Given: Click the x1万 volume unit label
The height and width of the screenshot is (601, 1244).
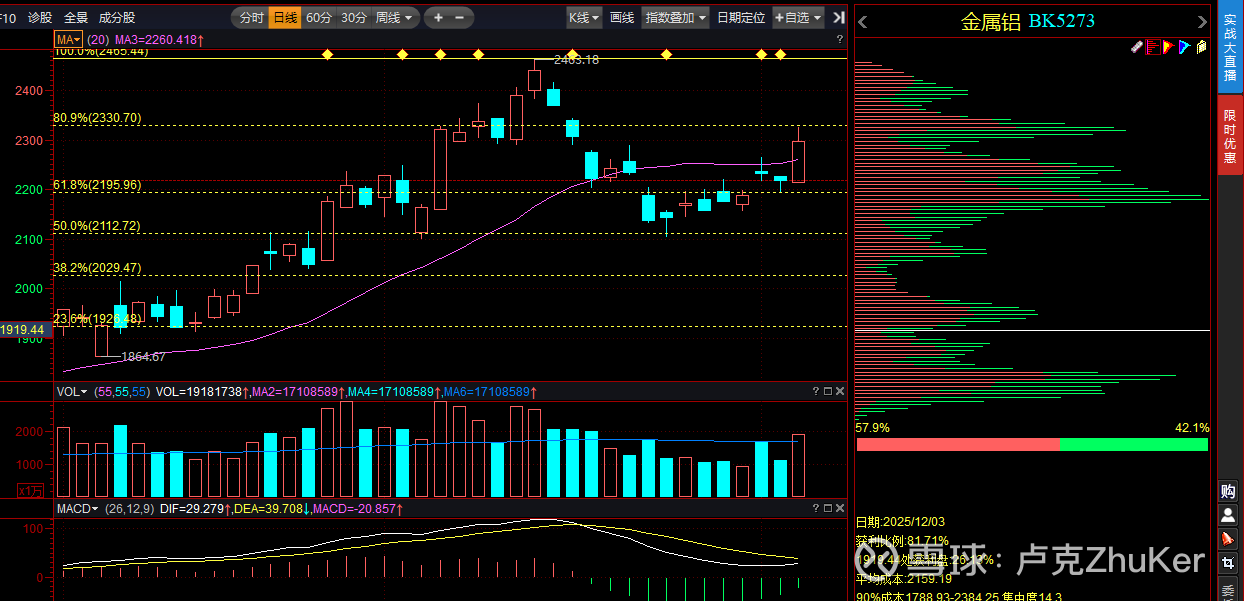Looking at the screenshot, I should tap(31, 491).
